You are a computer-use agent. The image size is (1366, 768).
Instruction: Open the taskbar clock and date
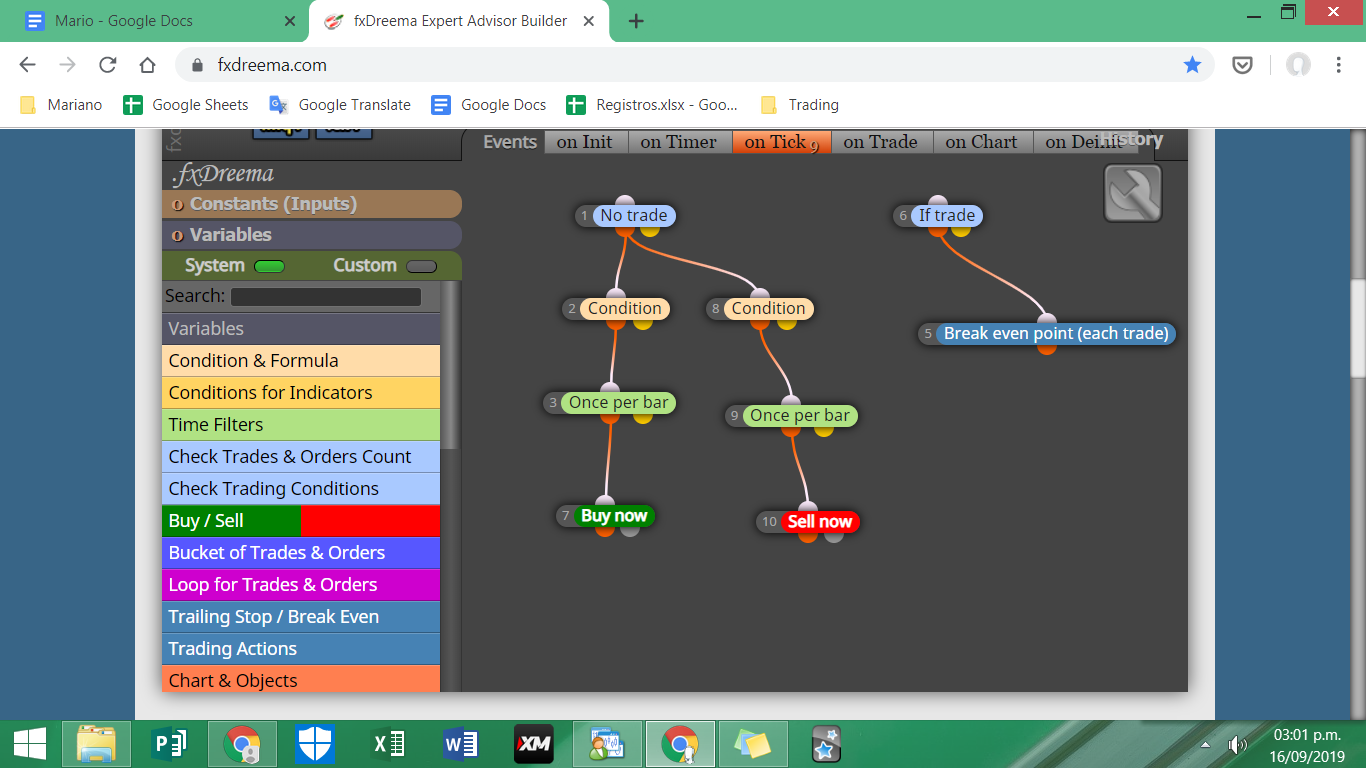(1309, 744)
